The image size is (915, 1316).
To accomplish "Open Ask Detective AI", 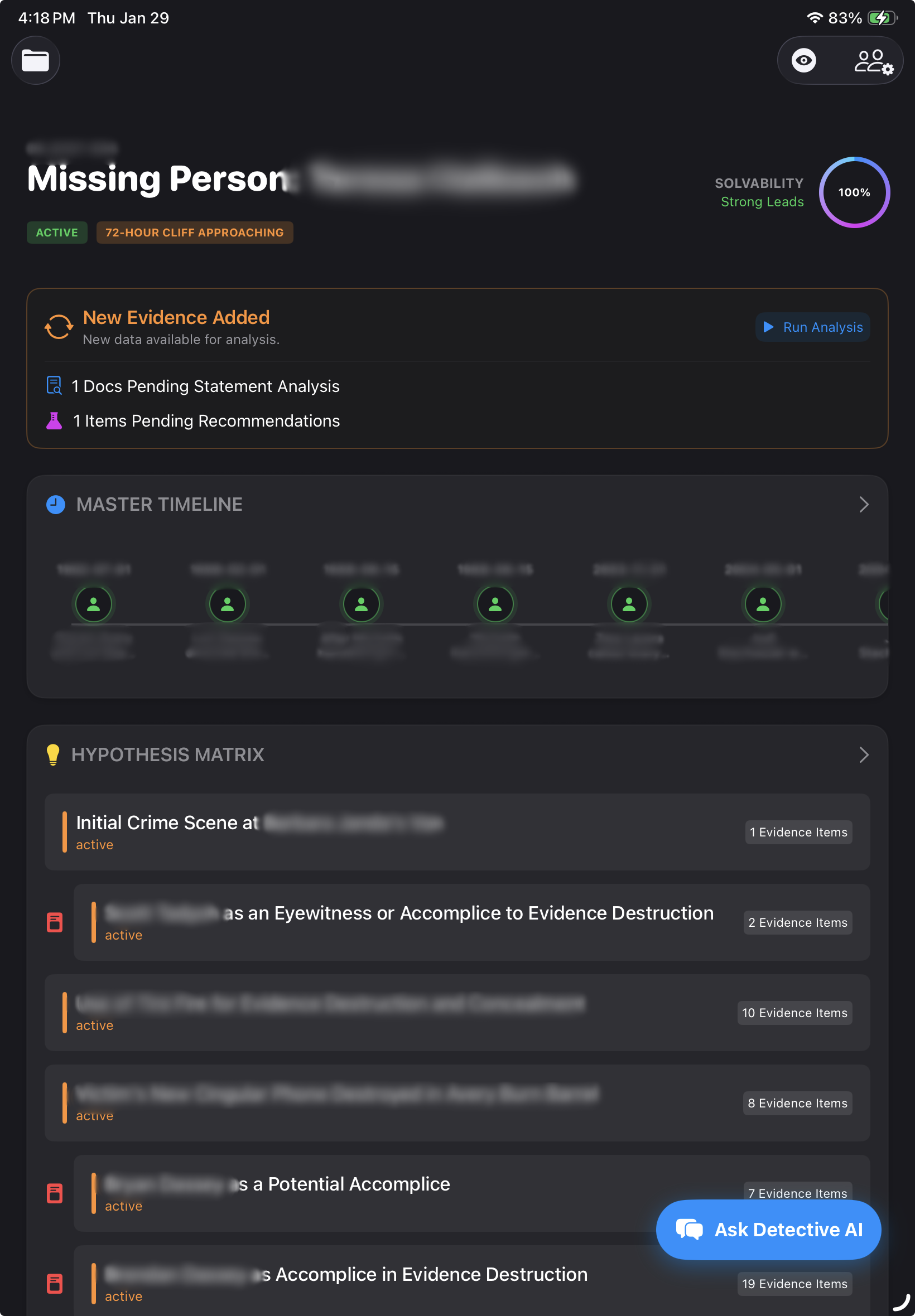I will [x=768, y=1230].
